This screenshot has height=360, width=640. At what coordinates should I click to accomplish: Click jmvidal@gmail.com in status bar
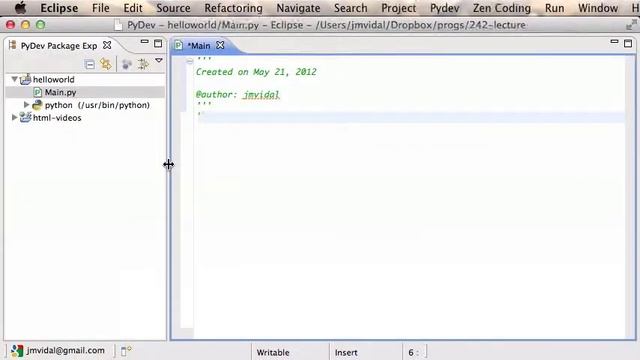65,350
